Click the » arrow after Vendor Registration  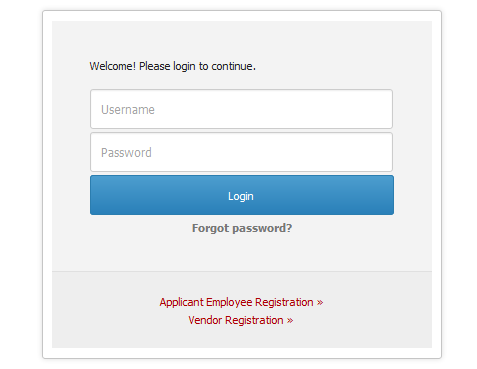(x=290, y=321)
